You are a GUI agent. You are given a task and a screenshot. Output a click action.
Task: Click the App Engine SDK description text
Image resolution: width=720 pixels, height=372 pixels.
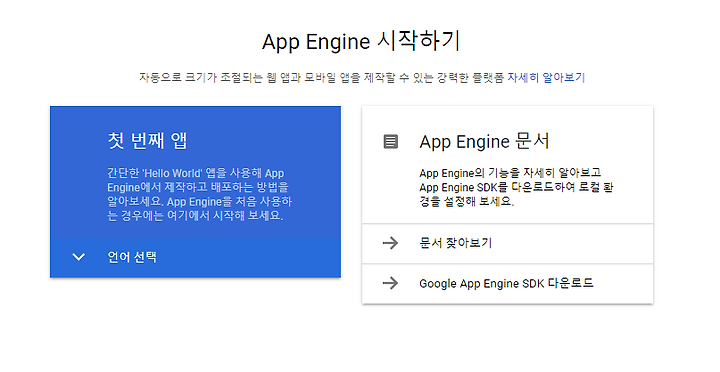tap(517, 187)
